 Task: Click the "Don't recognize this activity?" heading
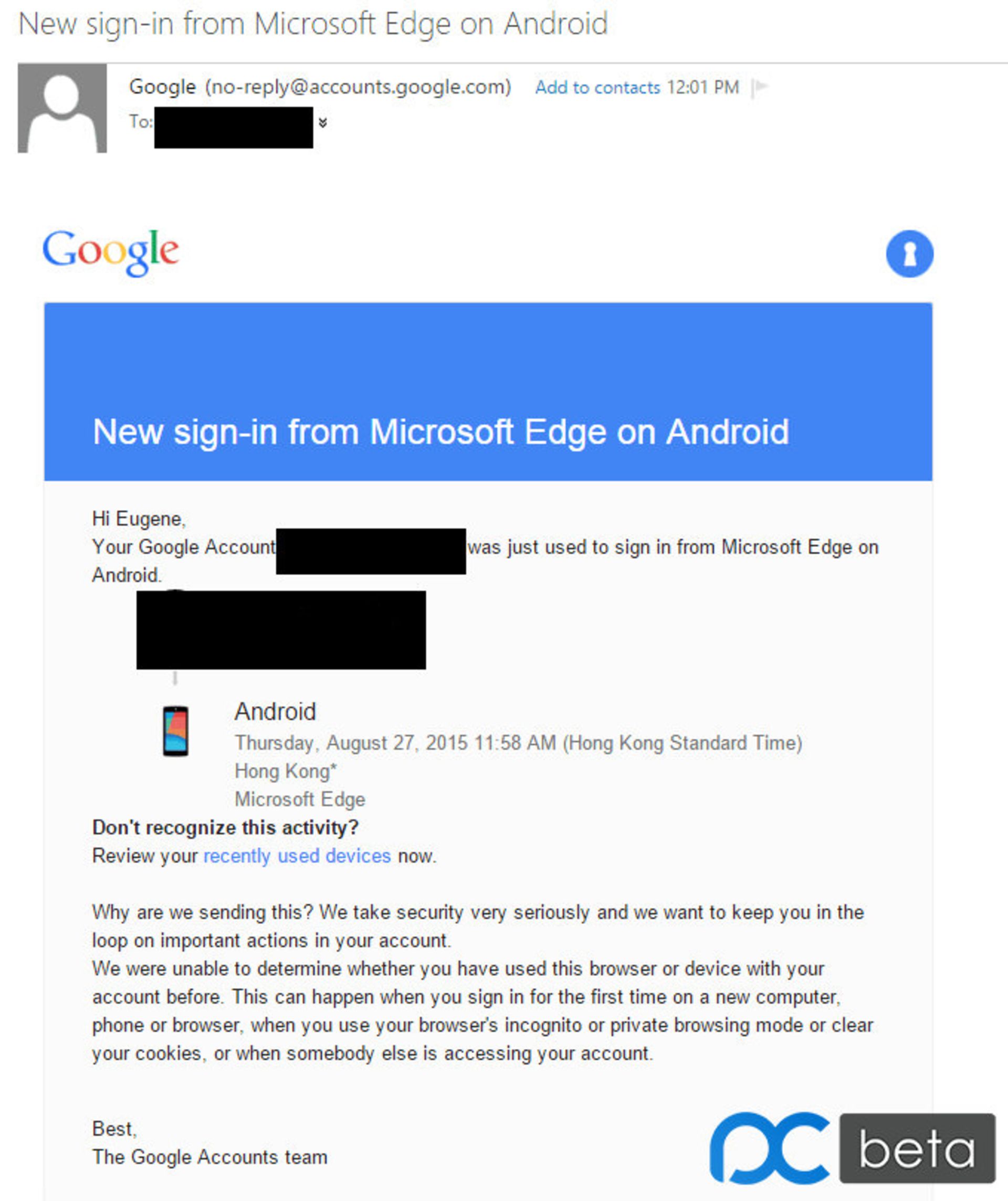225,828
